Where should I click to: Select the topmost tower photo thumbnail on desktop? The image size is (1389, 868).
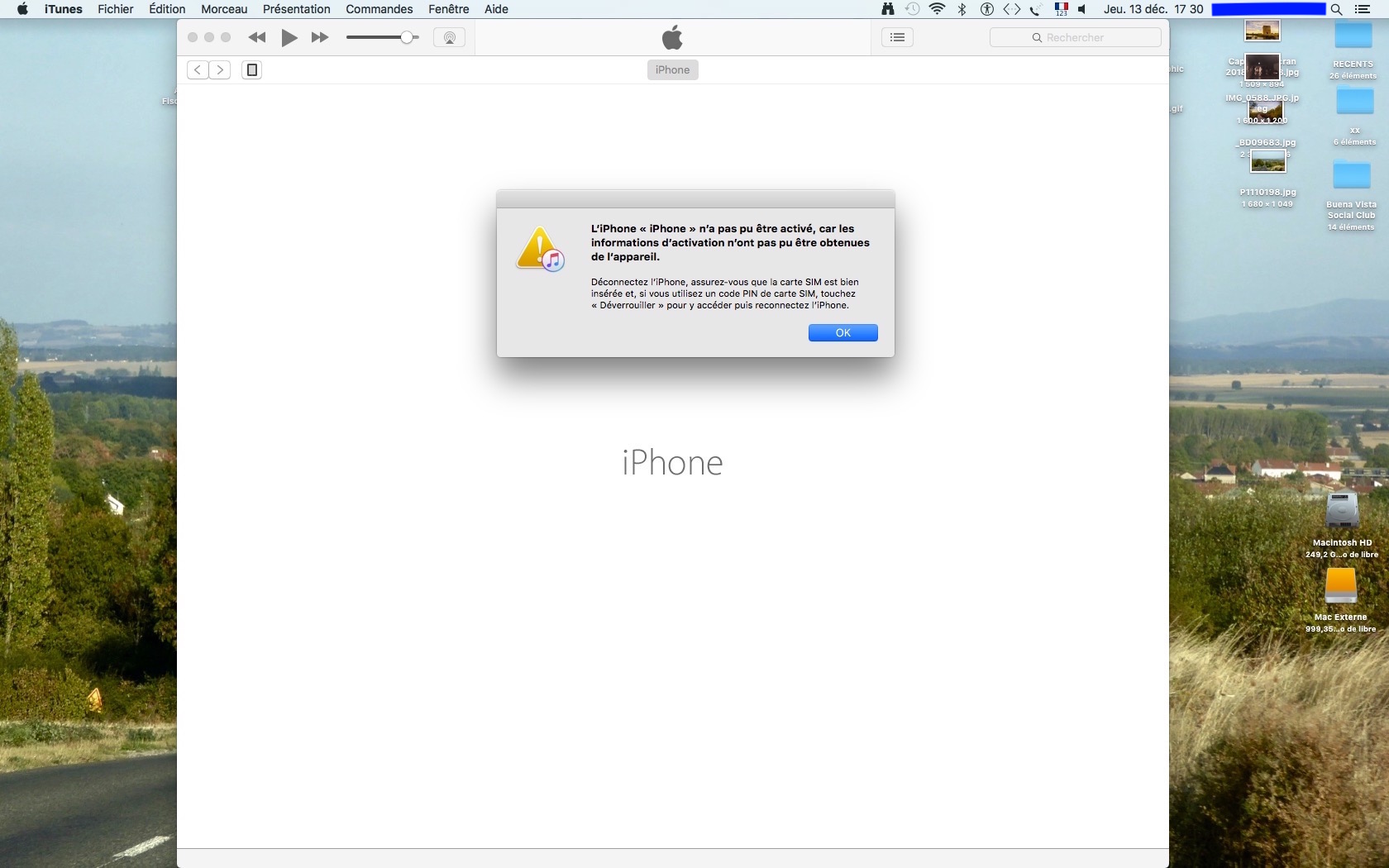(x=1263, y=31)
